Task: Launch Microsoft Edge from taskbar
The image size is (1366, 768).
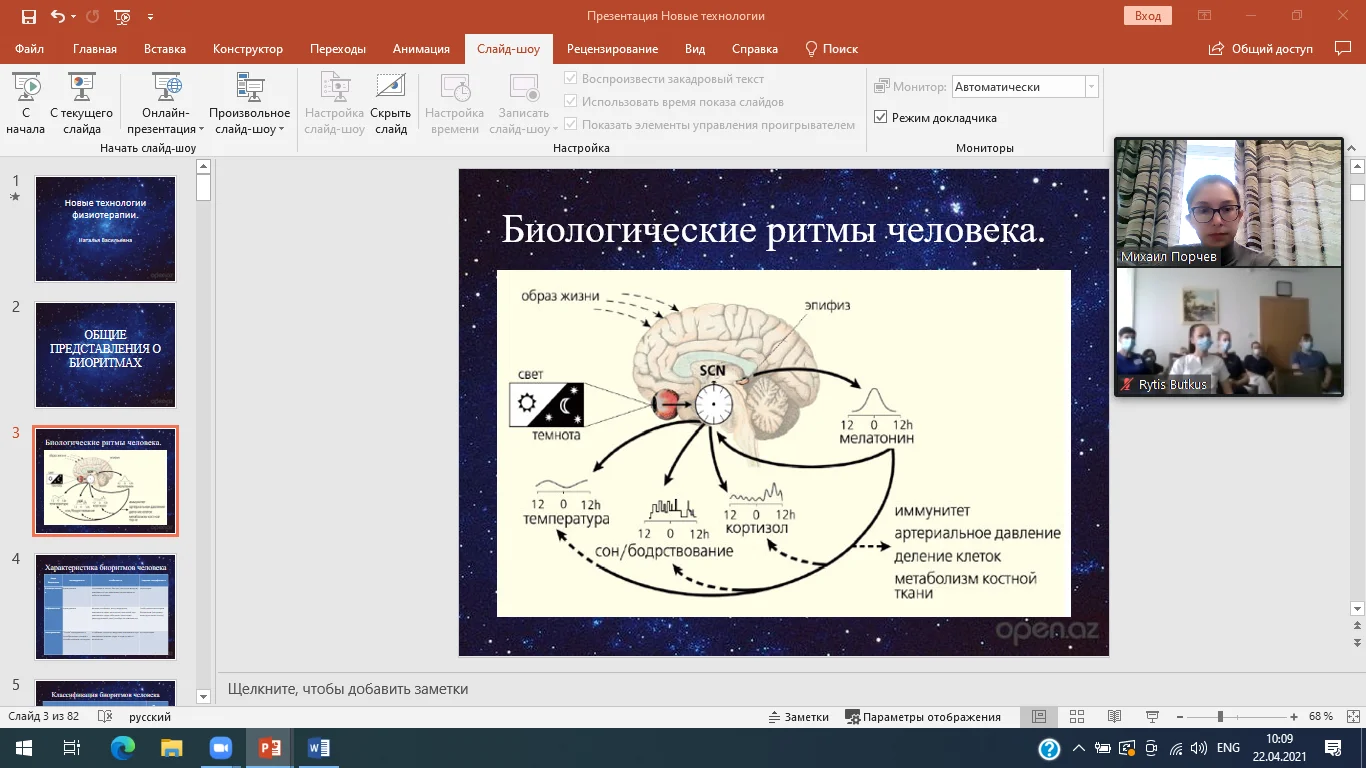Action: [122, 748]
